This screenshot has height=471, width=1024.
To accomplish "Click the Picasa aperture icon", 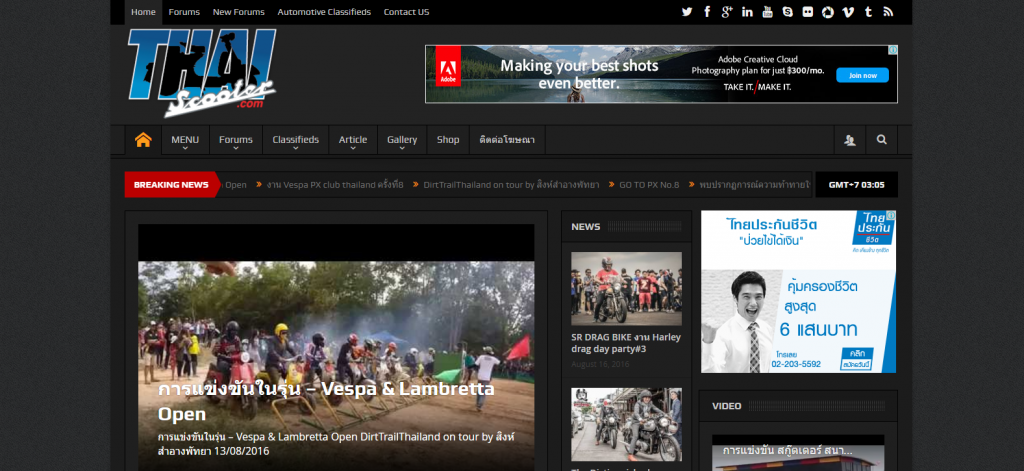I will (x=828, y=12).
